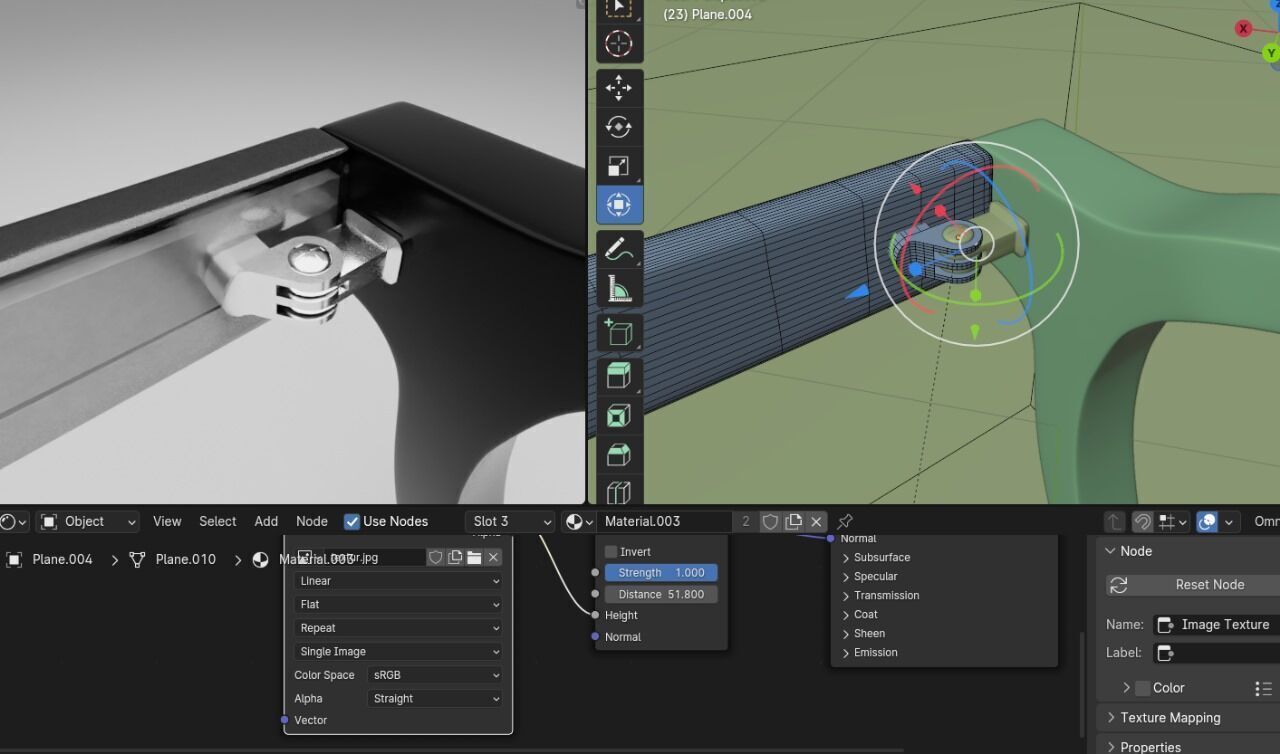Viewport: 1280px width, 754px height.
Task: Open the snap-to grid options dropdown
Action: pyautogui.click(x=1172, y=522)
